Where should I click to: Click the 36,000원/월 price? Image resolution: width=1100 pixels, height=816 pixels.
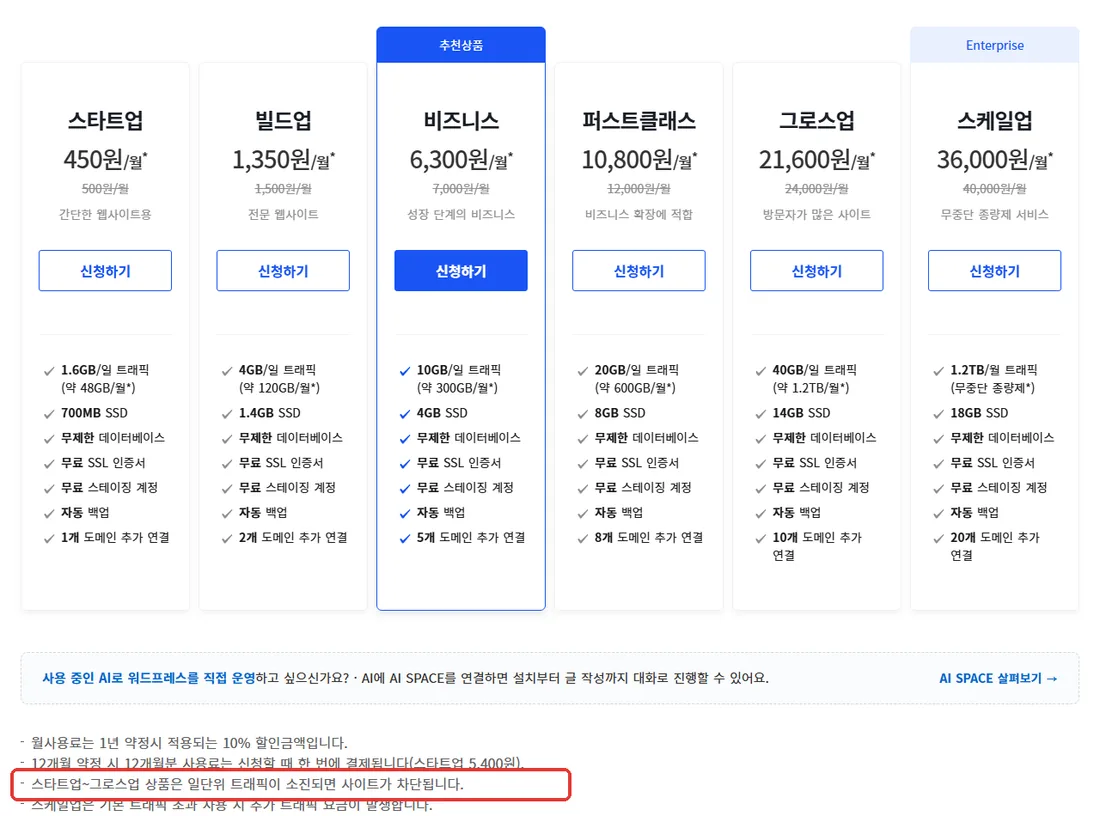(994, 160)
